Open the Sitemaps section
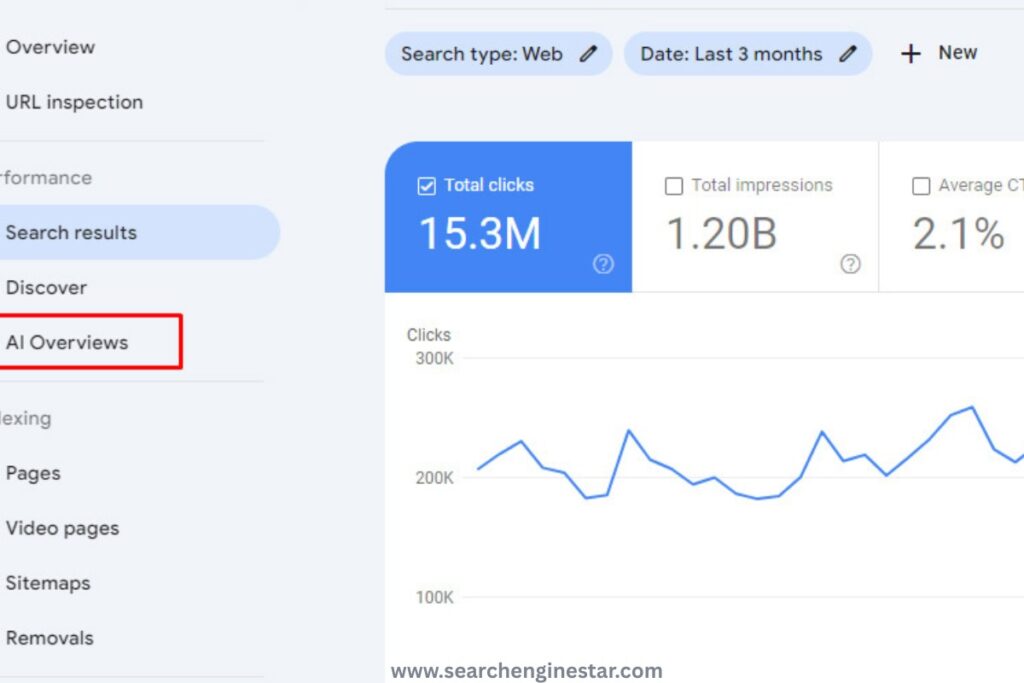Image resolution: width=1024 pixels, height=683 pixels. (x=48, y=583)
